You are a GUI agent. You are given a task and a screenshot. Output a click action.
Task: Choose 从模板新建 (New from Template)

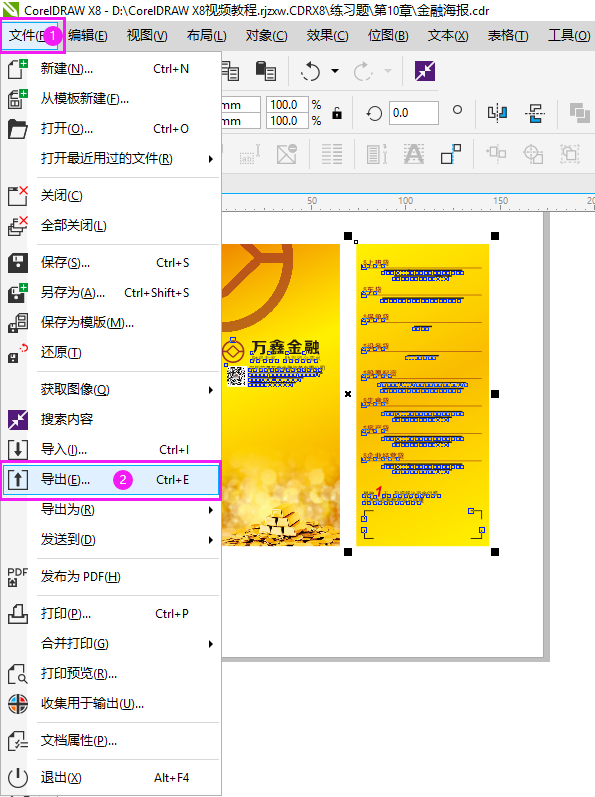(111, 99)
